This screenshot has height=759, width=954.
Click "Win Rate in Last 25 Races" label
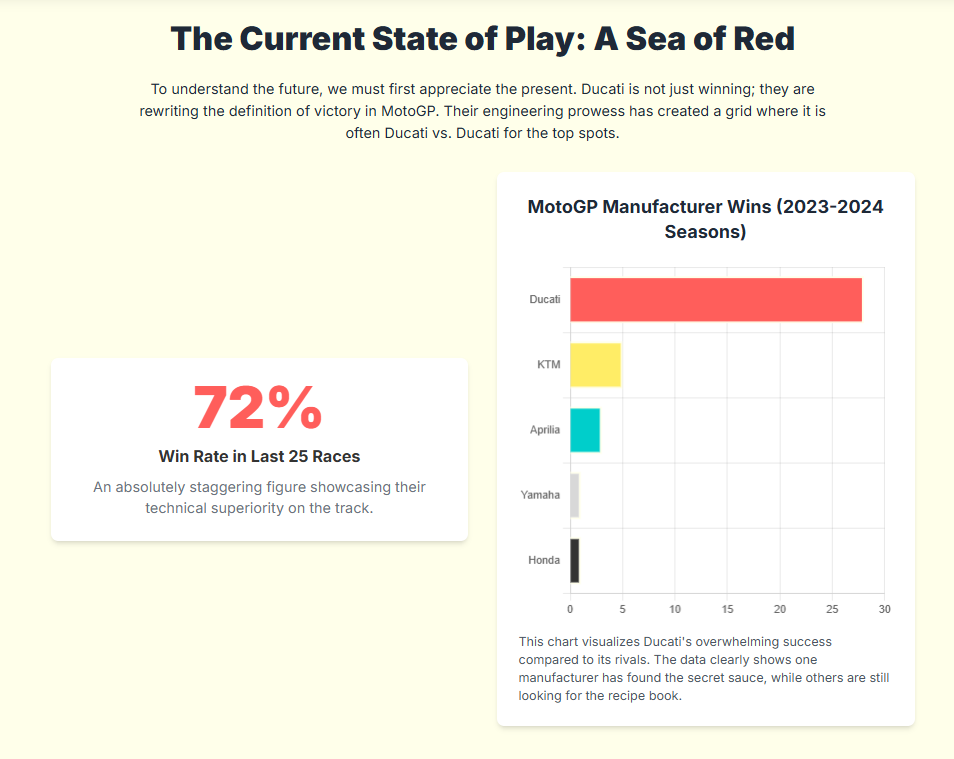pos(259,456)
